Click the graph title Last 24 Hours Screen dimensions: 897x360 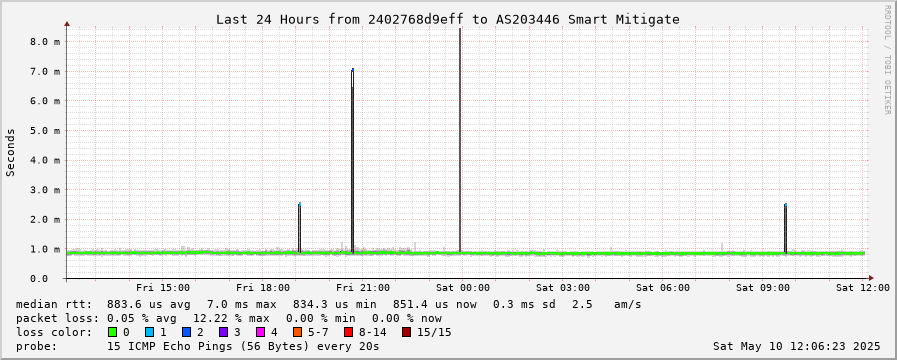point(447,19)
